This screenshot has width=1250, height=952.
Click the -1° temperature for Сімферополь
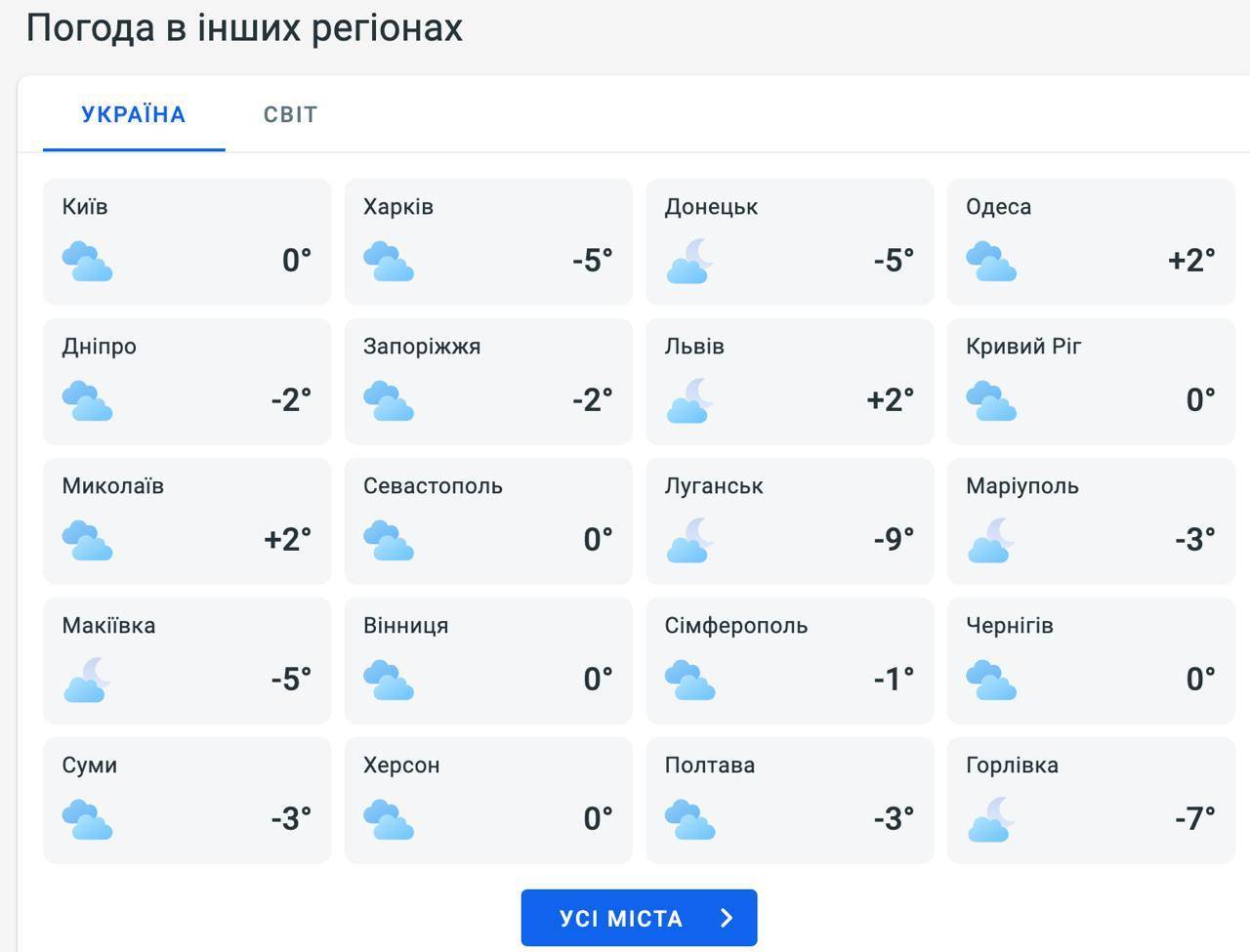click(x=895, y=680)
